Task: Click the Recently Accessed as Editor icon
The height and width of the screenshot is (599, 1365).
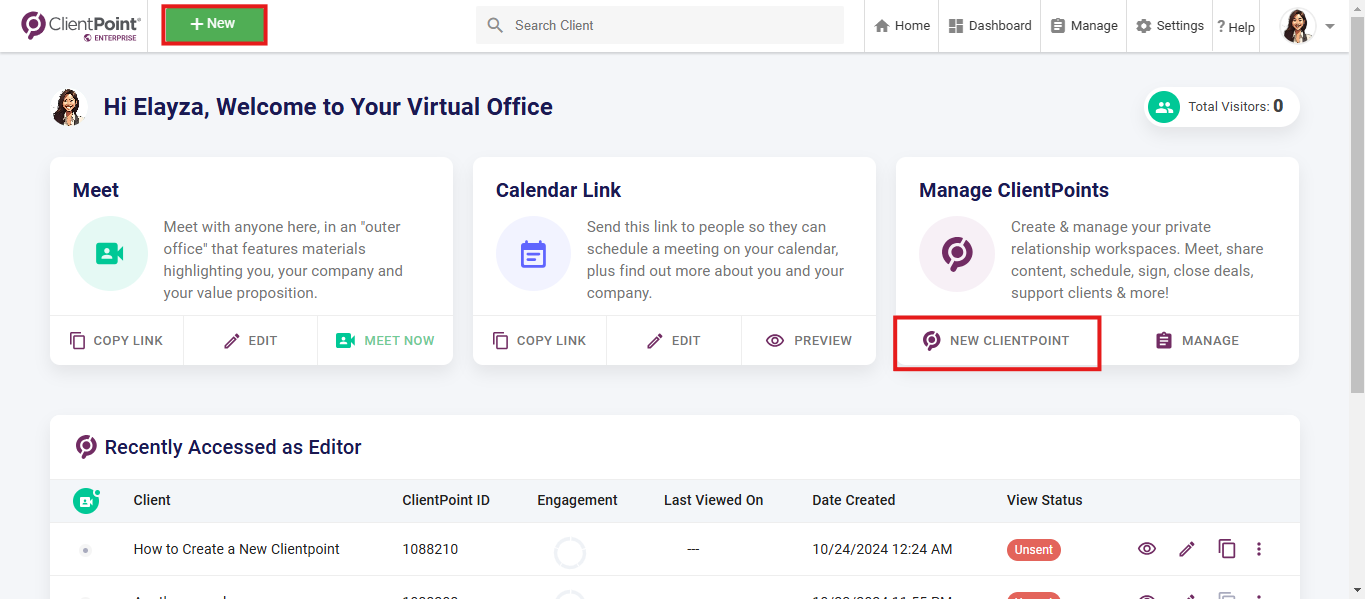Action: click(87, 447)
